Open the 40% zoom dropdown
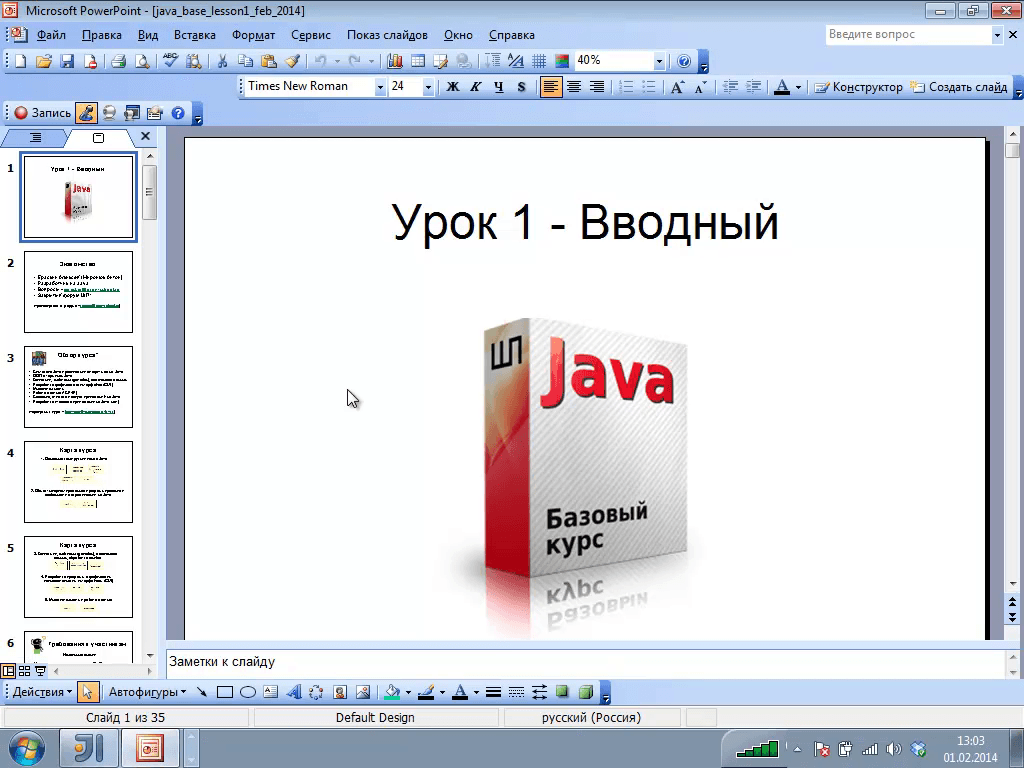This screenshot has width=1024, height=768. [659, 61]
